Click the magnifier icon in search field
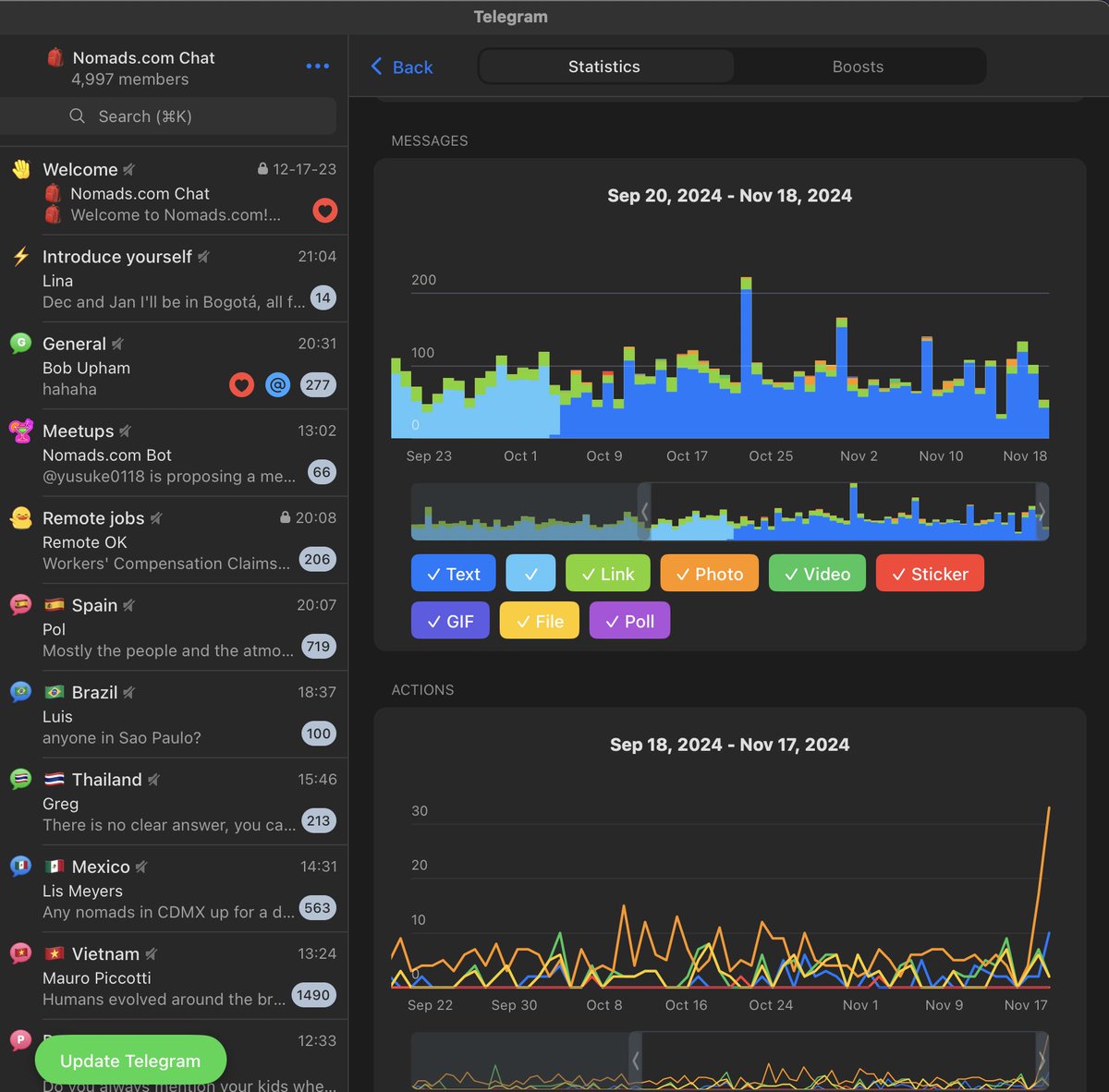1109x1092 pixels. click(x=78, y=116)
